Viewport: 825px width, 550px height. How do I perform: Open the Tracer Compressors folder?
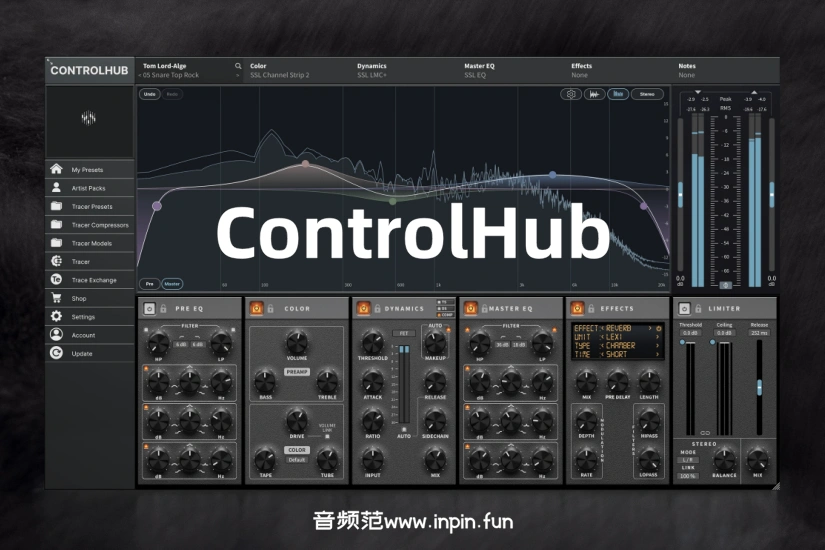tap(56, 224)
